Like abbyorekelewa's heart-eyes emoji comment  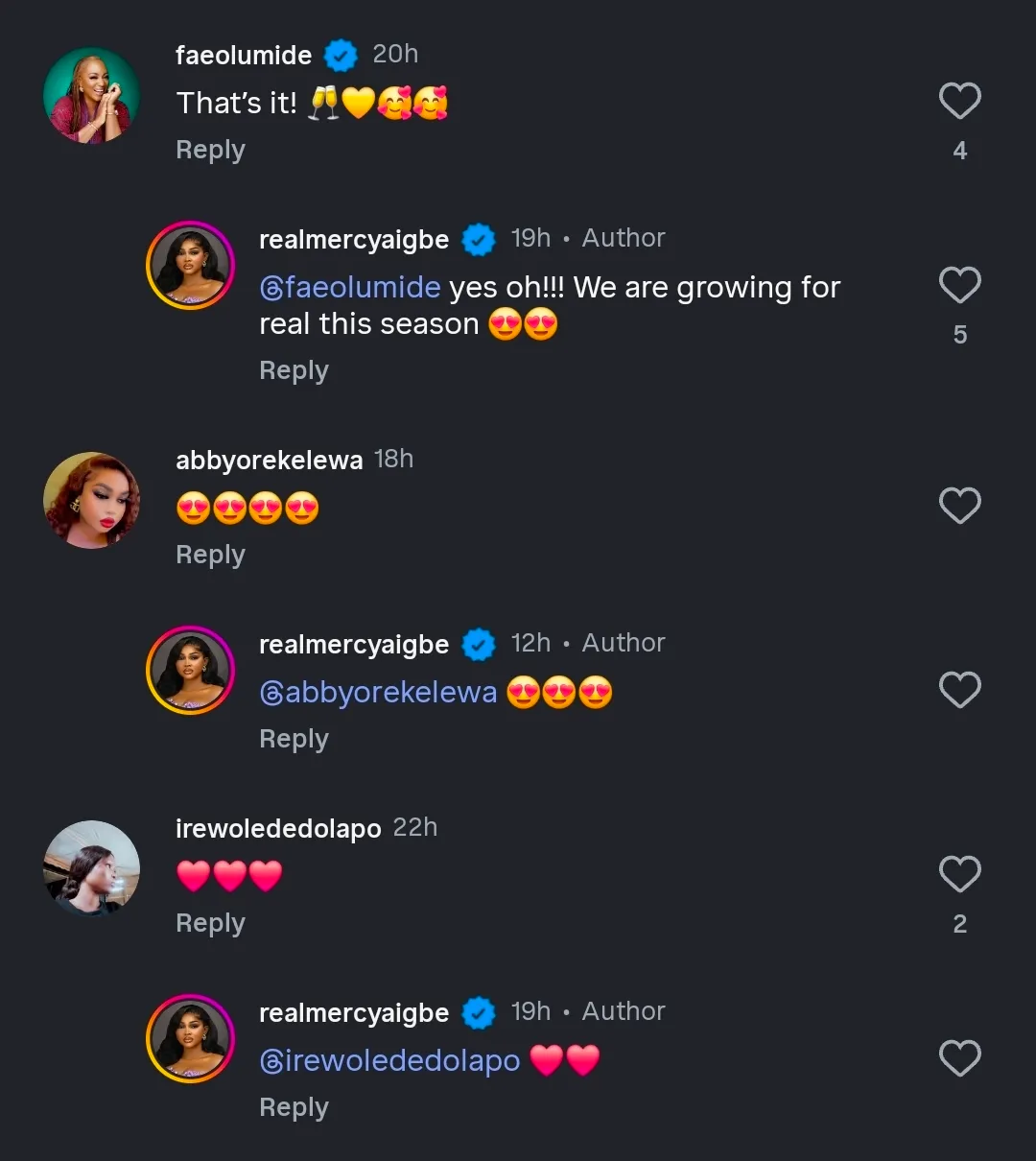959,506
